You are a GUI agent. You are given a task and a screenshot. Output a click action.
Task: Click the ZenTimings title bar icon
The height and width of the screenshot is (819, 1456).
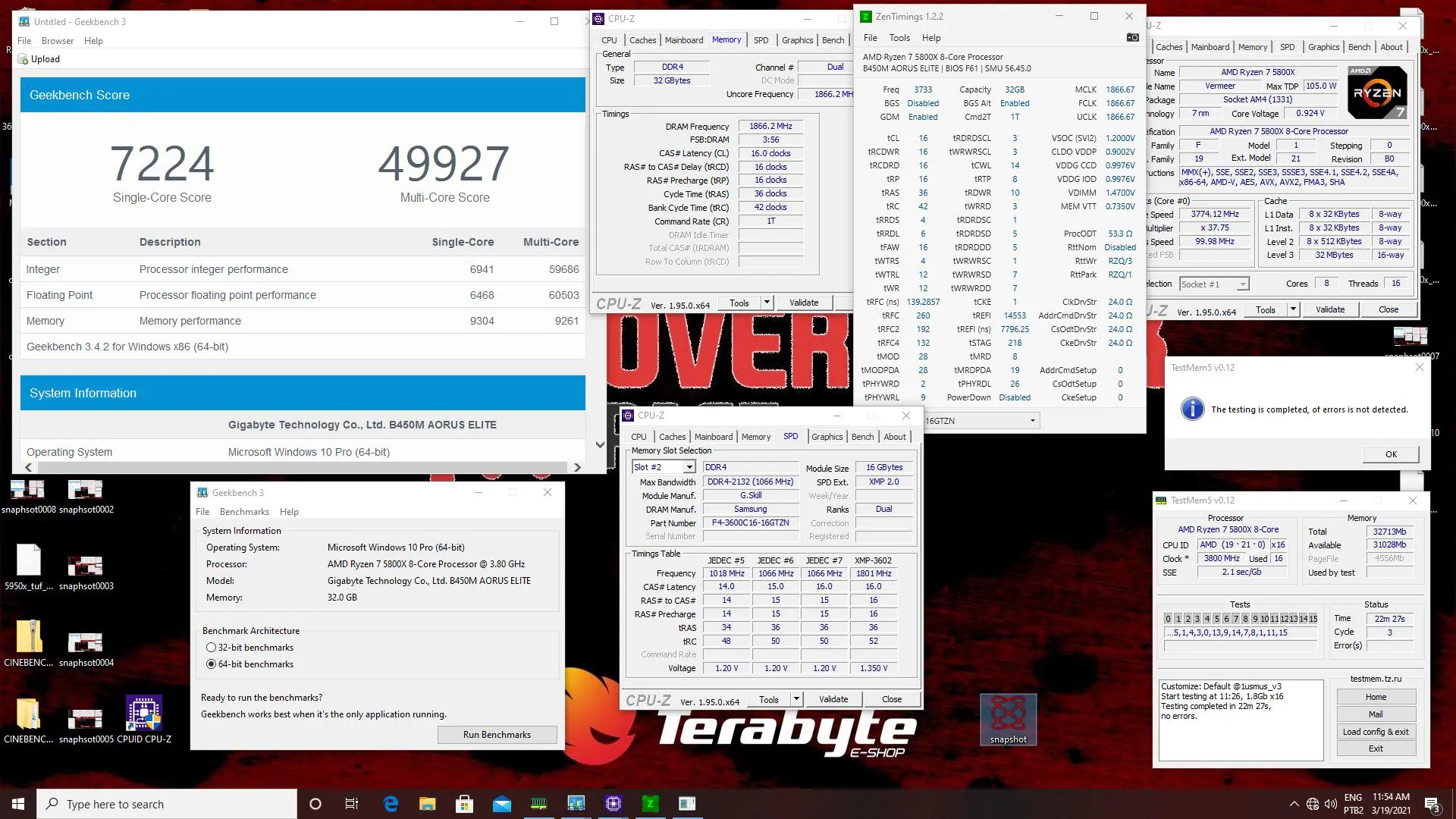[866, 17]
